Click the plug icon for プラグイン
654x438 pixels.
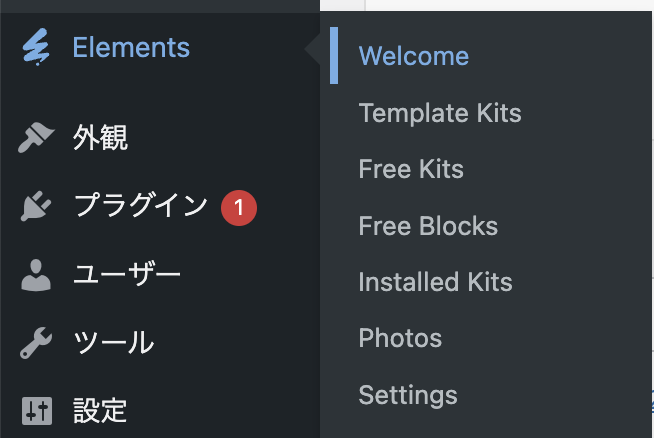point(36,206)
